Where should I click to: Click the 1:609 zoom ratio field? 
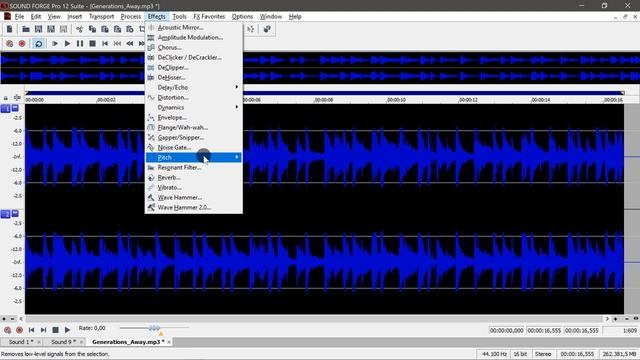(x=620, y=331)
